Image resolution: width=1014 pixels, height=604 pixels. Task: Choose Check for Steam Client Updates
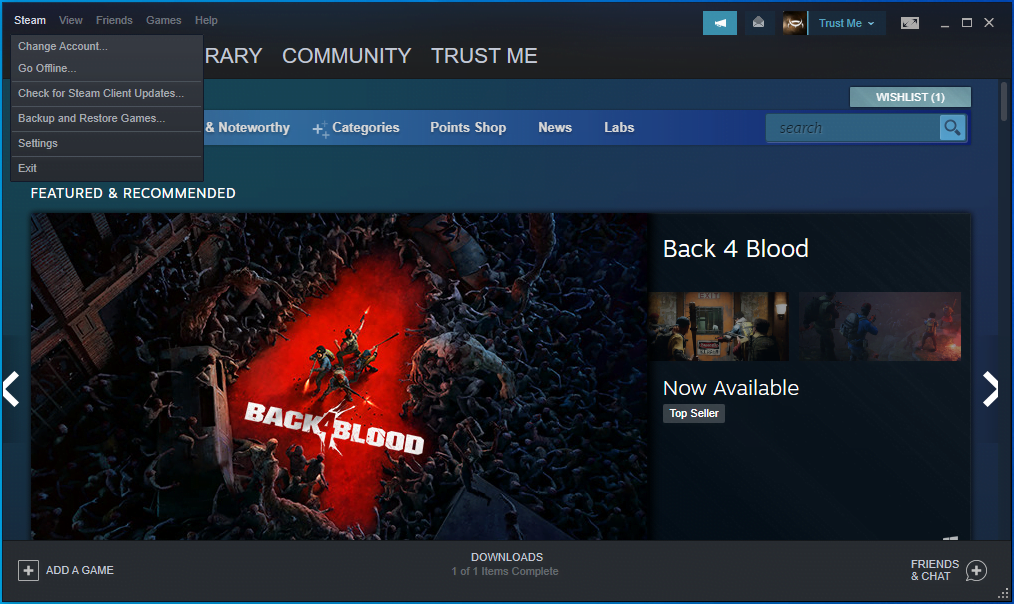[x=107, y=93]
